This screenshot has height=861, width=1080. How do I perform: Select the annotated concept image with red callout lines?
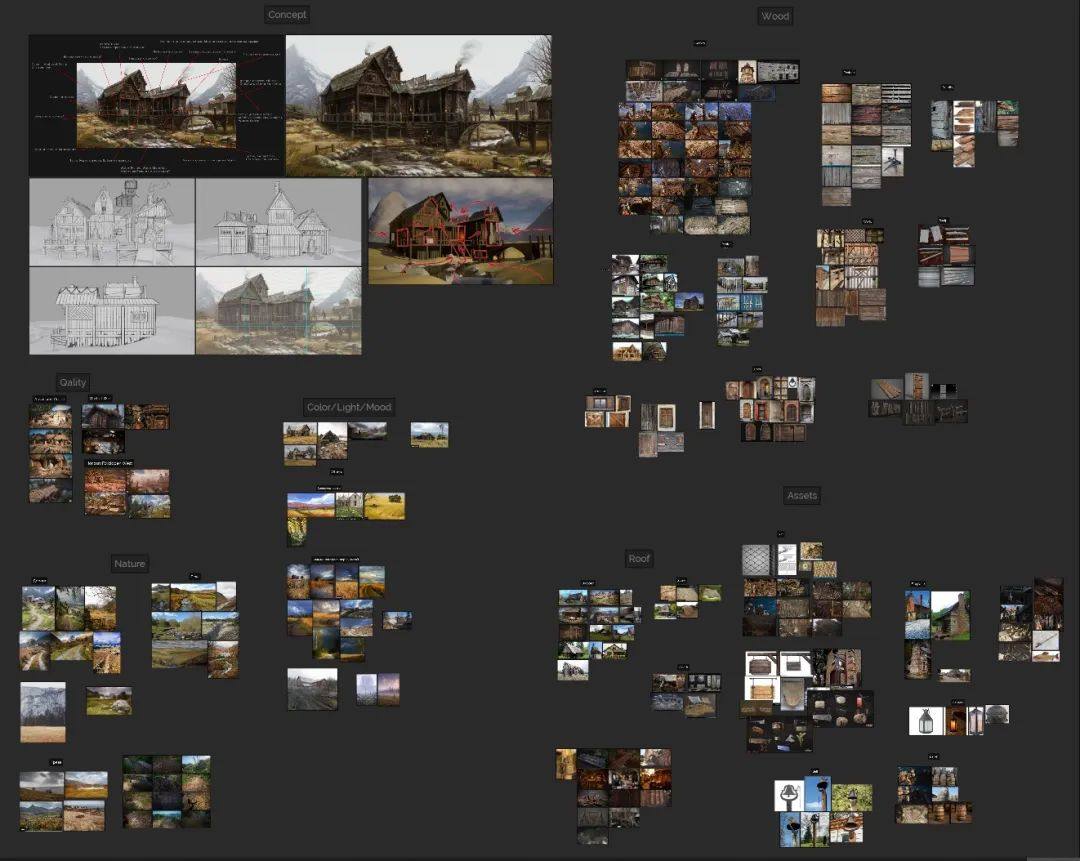[157, 106]
